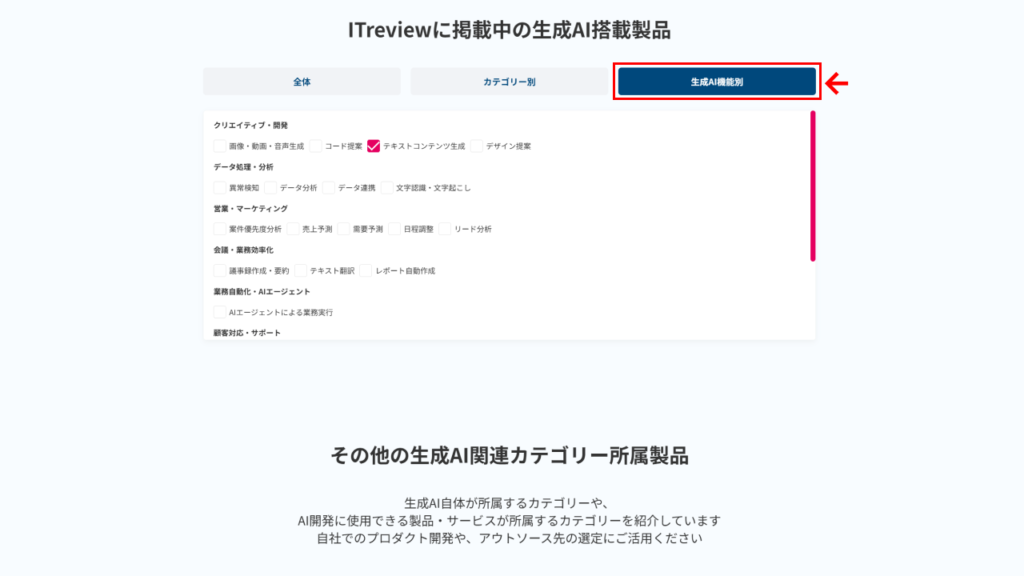Viewport: 1024px width, 576px height.
Task: Select the AIエージェントによる業務実行 checkbox
Action: point(220,312)
